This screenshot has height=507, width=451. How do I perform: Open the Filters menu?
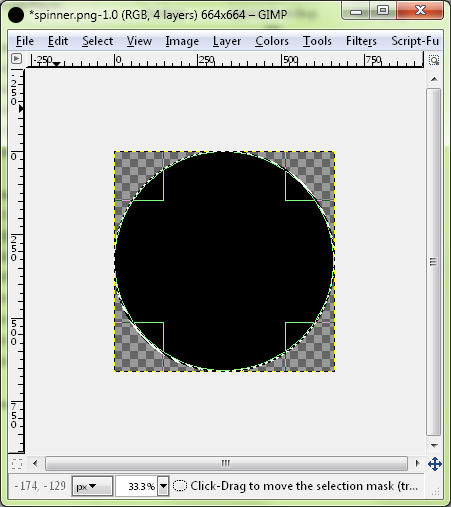pyautogui.click(x=361, y=41)
